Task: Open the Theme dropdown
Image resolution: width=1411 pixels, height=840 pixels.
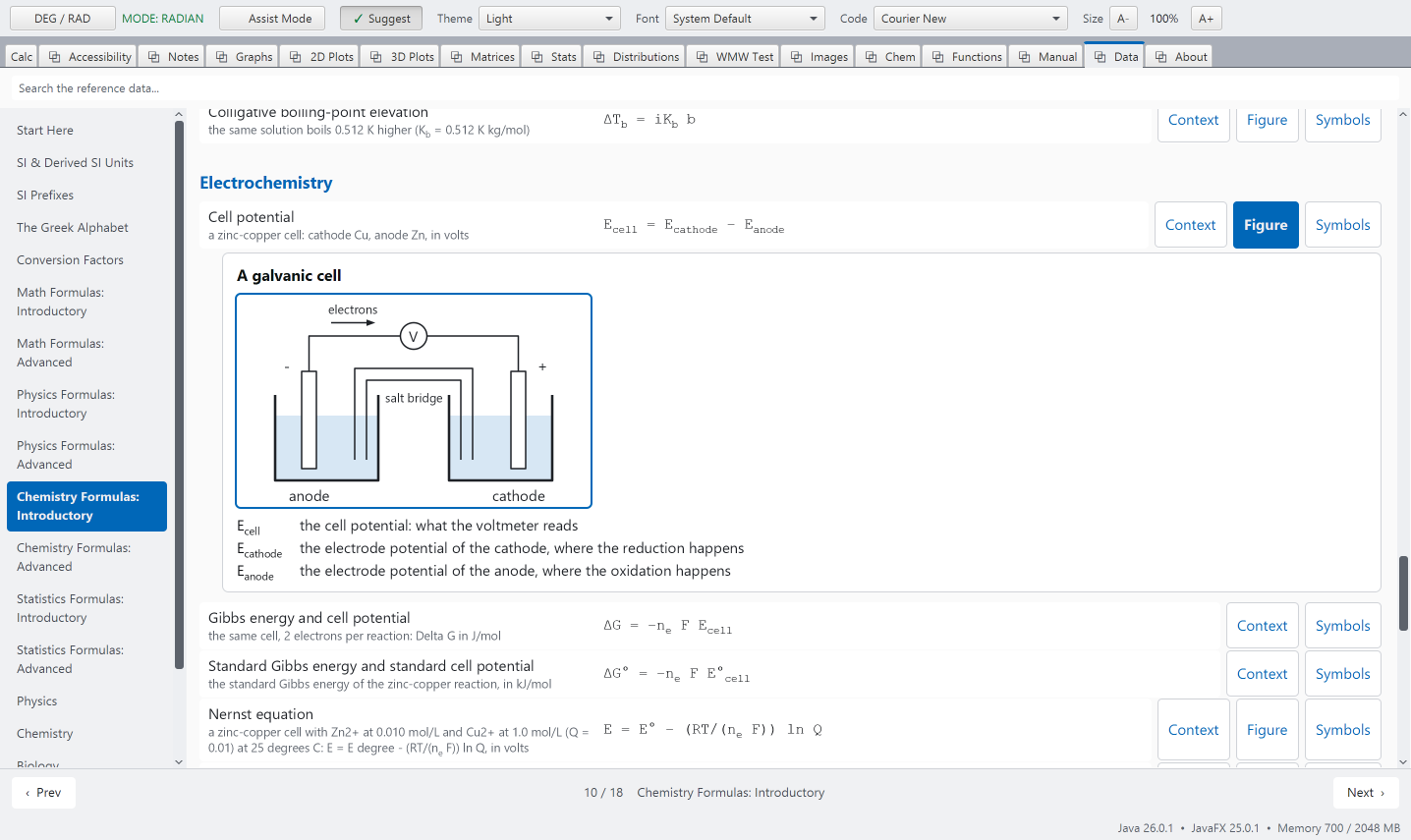Action: click(550, 19)
